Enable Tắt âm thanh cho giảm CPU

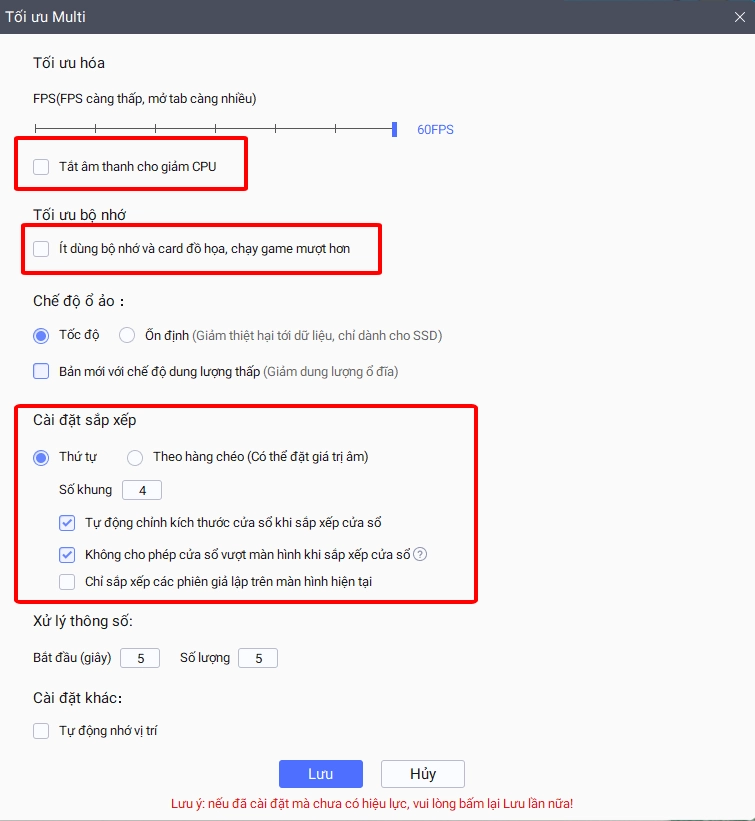[41, 167]
